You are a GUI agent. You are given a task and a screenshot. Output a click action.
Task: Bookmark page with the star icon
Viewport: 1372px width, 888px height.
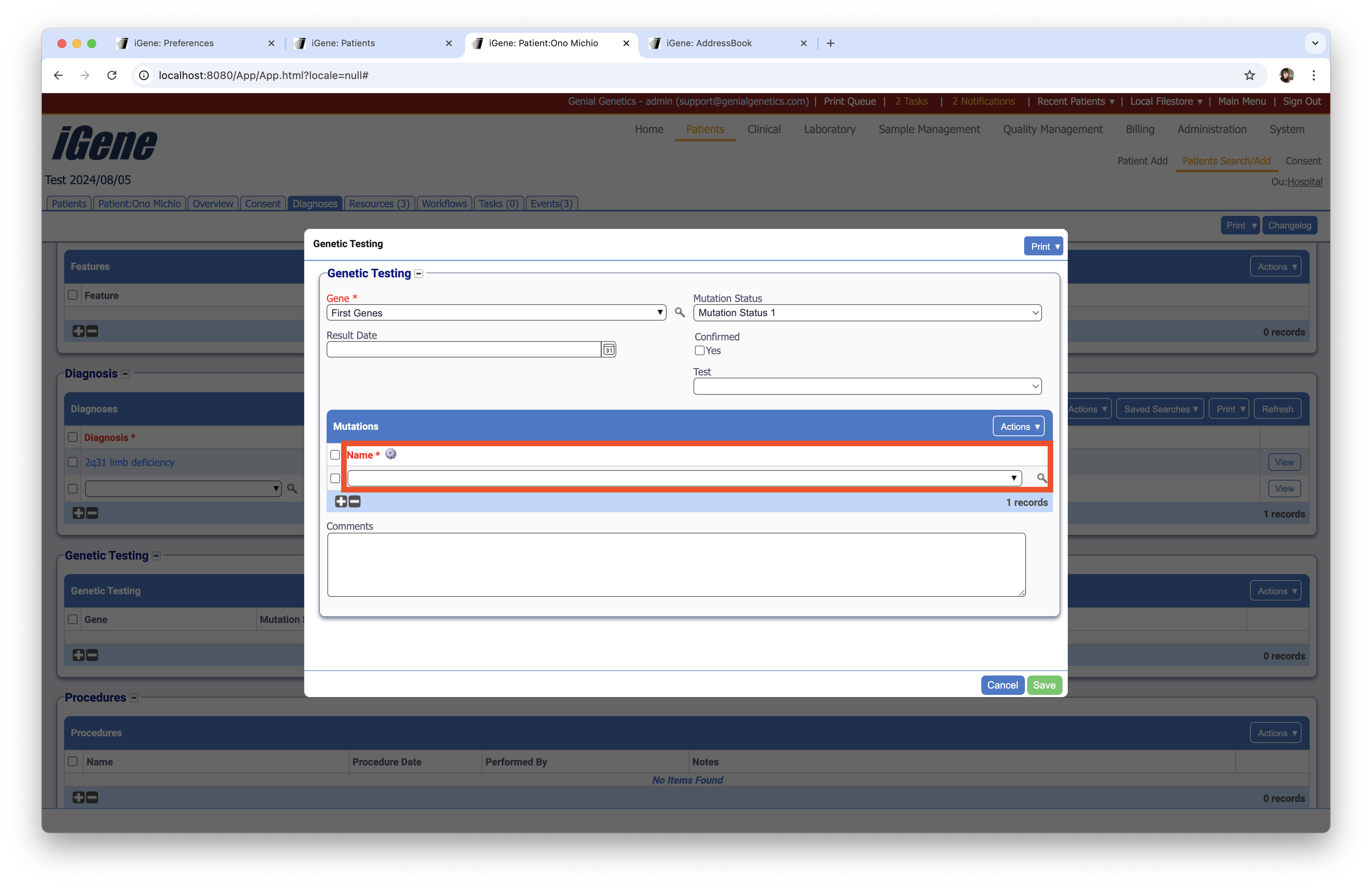point(1249,75)
